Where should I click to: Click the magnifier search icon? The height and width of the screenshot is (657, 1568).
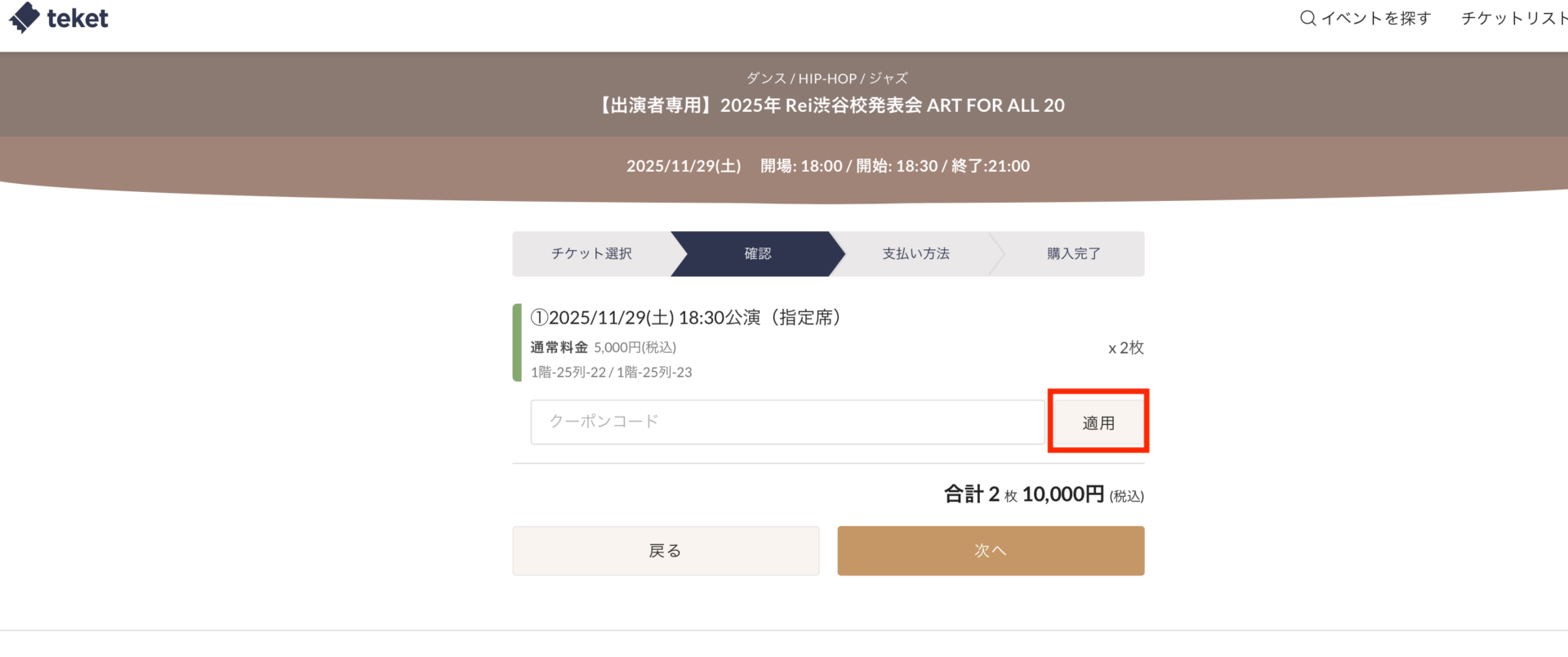(1307, 18)
